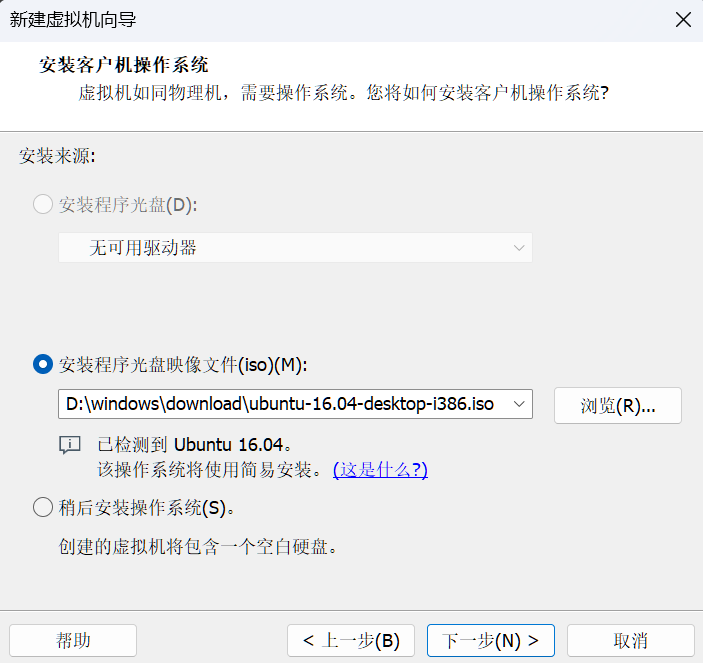Proceed with the 下一步(N) button

(491, 640)
